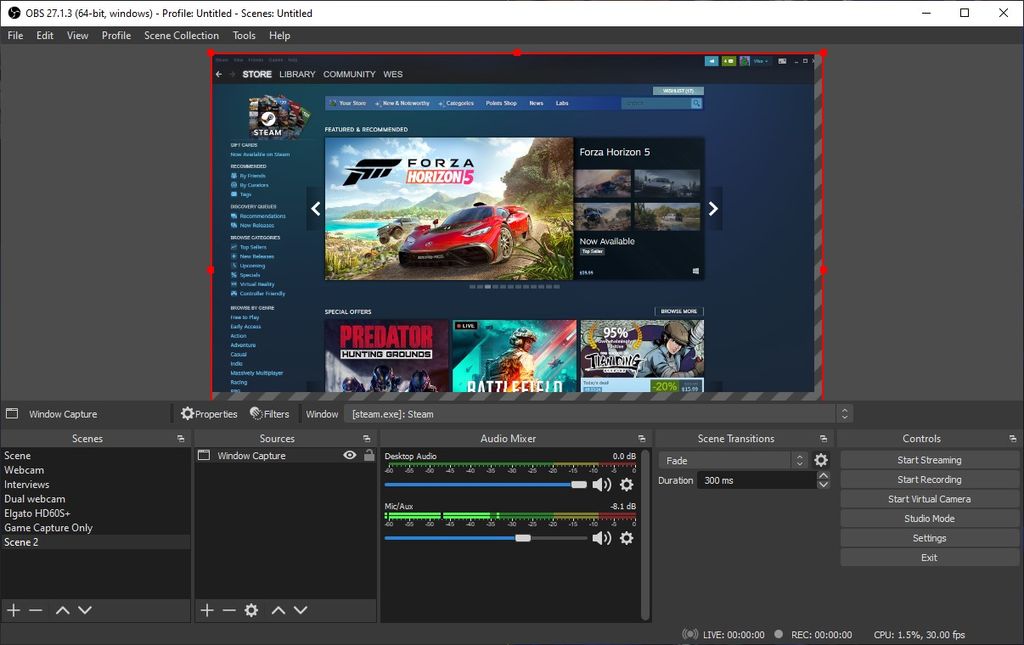
Task: Increase the transition Duration with the stepper
Action: [823, 475]
